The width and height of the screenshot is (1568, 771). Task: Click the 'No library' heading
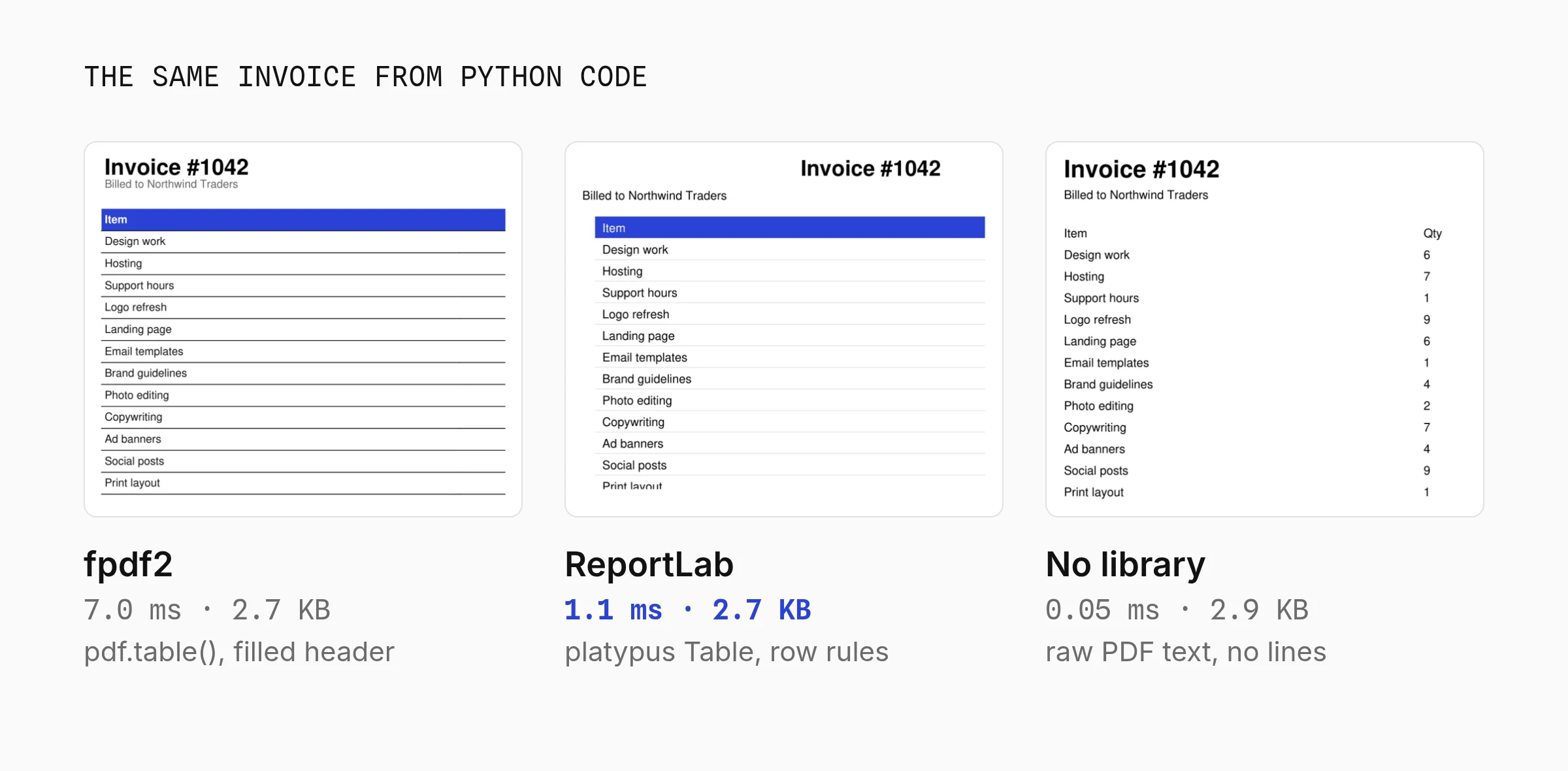click(x=1125, y=565)
